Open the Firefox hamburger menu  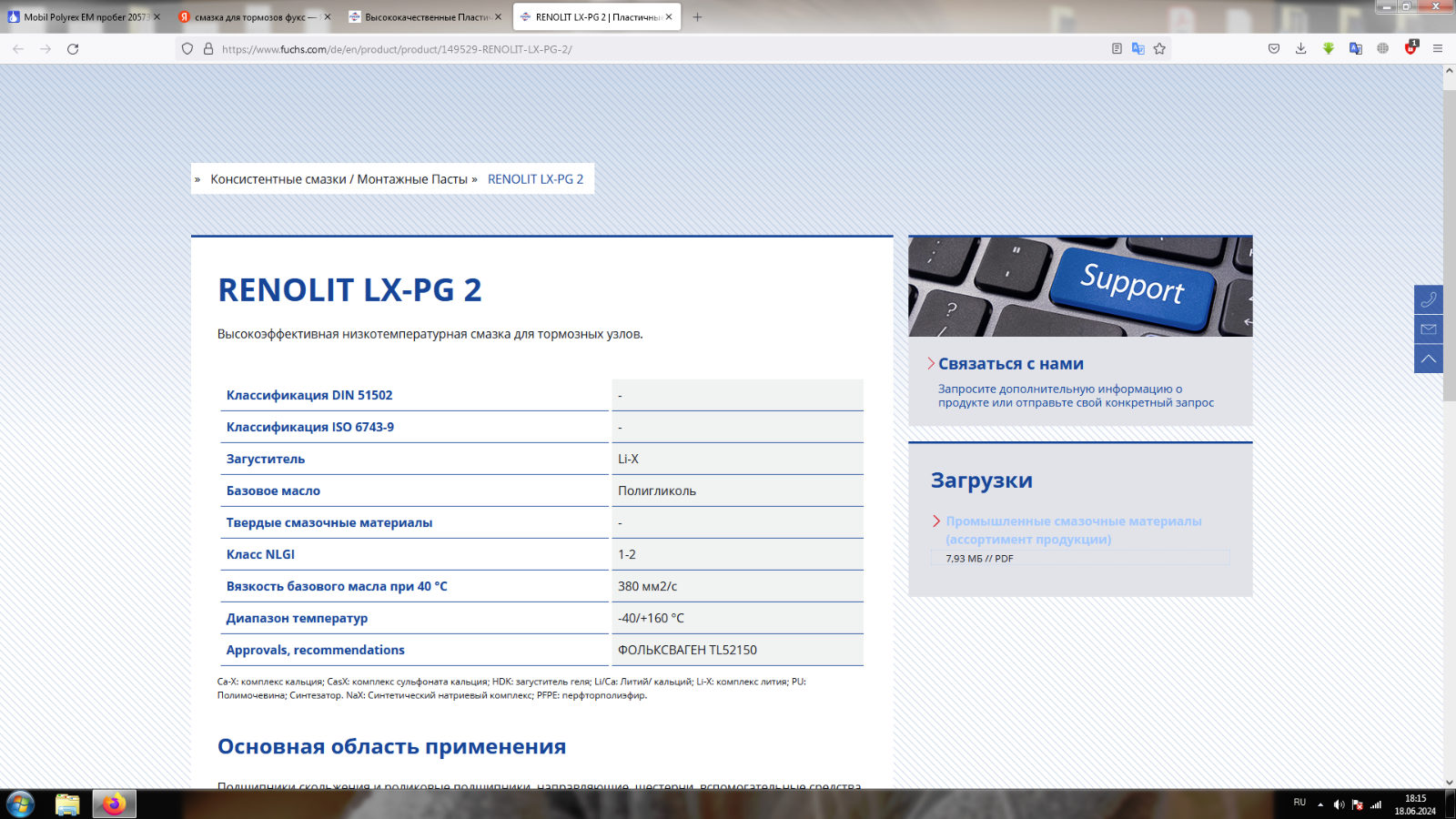coord(1438,49)
